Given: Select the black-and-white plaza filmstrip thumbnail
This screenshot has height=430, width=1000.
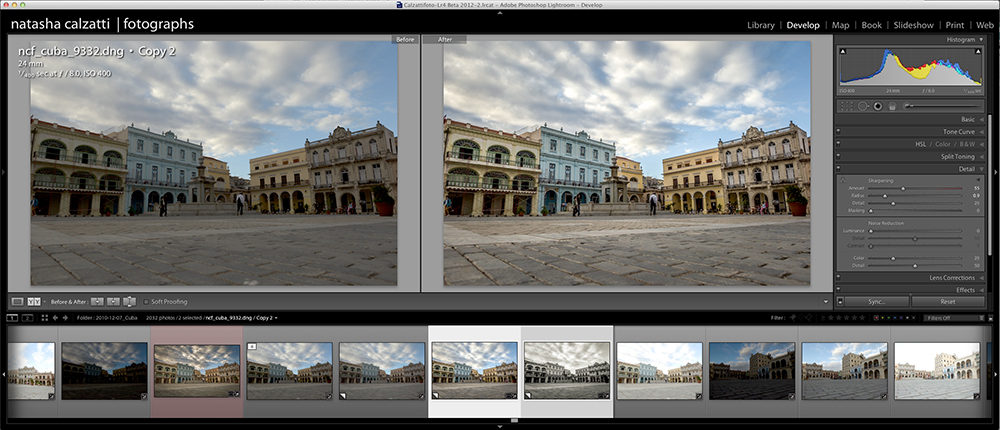Looking at the screenshot, I should (567, 371).
